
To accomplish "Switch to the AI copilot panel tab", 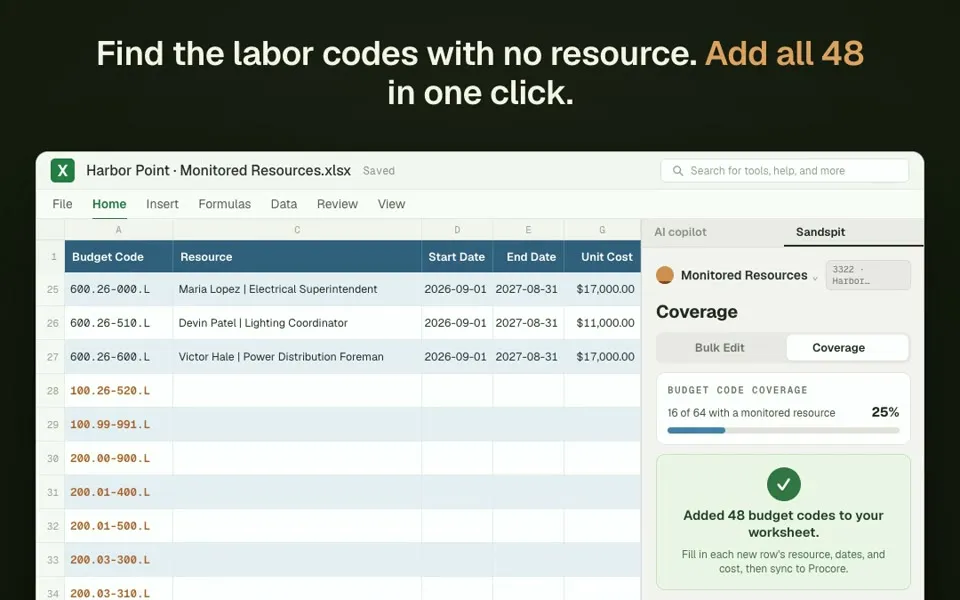I will (x=680, y=232).
